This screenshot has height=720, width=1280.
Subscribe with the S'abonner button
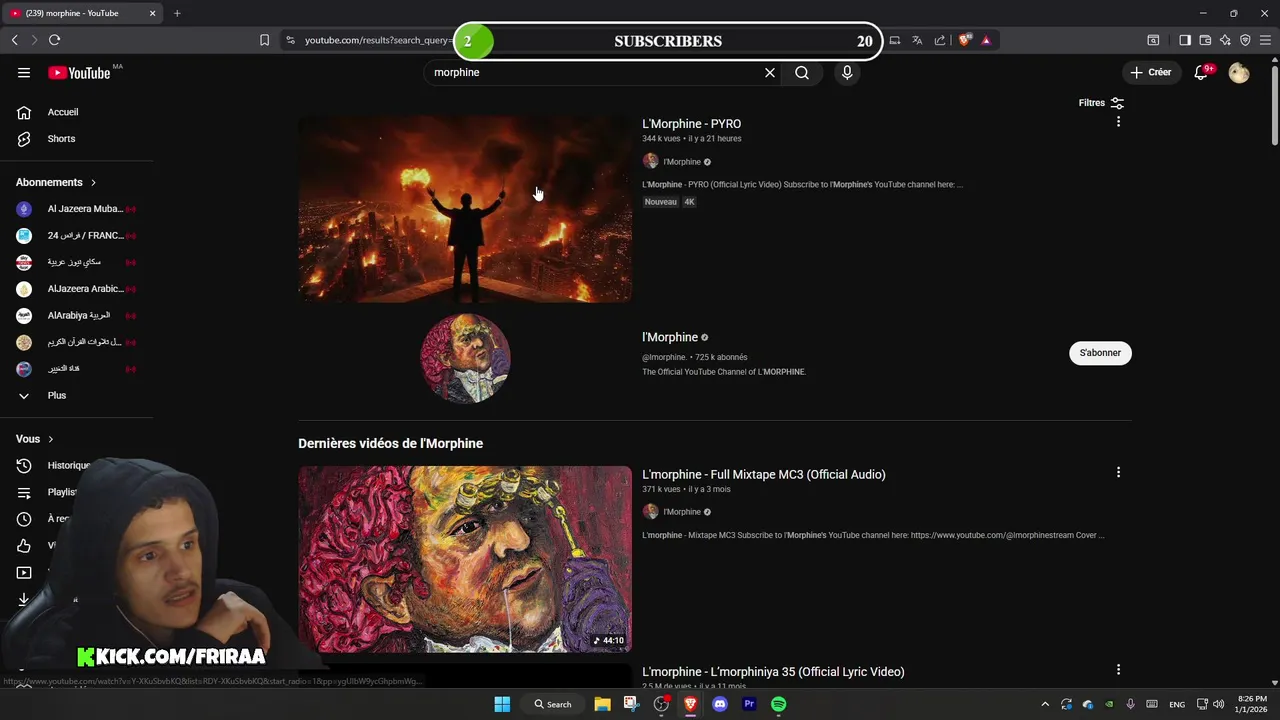pos(1100,353)
